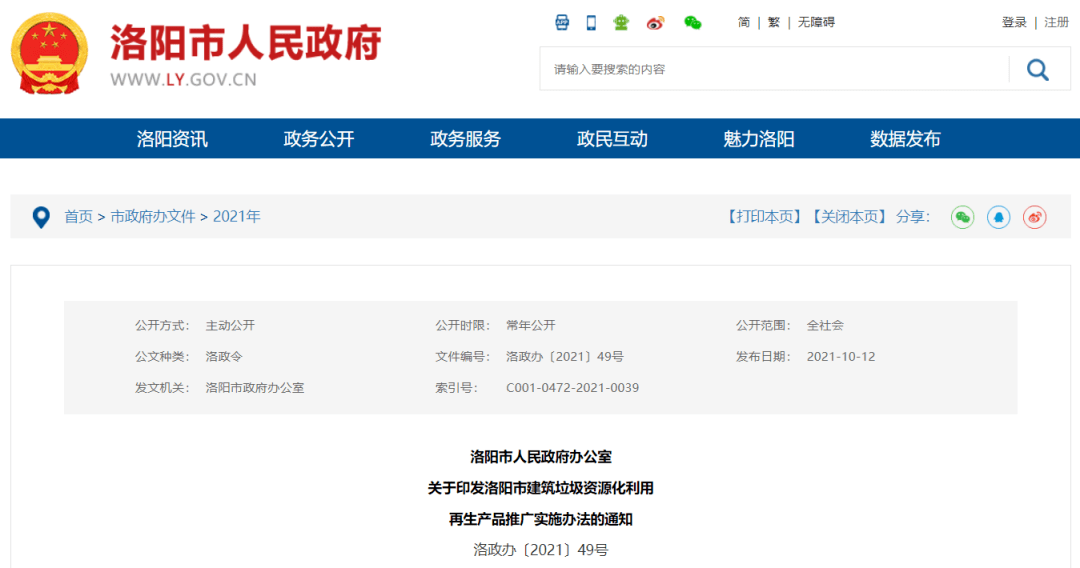Click the magnifying glass search button
1080x568 pixels.
pos(1038,69)
